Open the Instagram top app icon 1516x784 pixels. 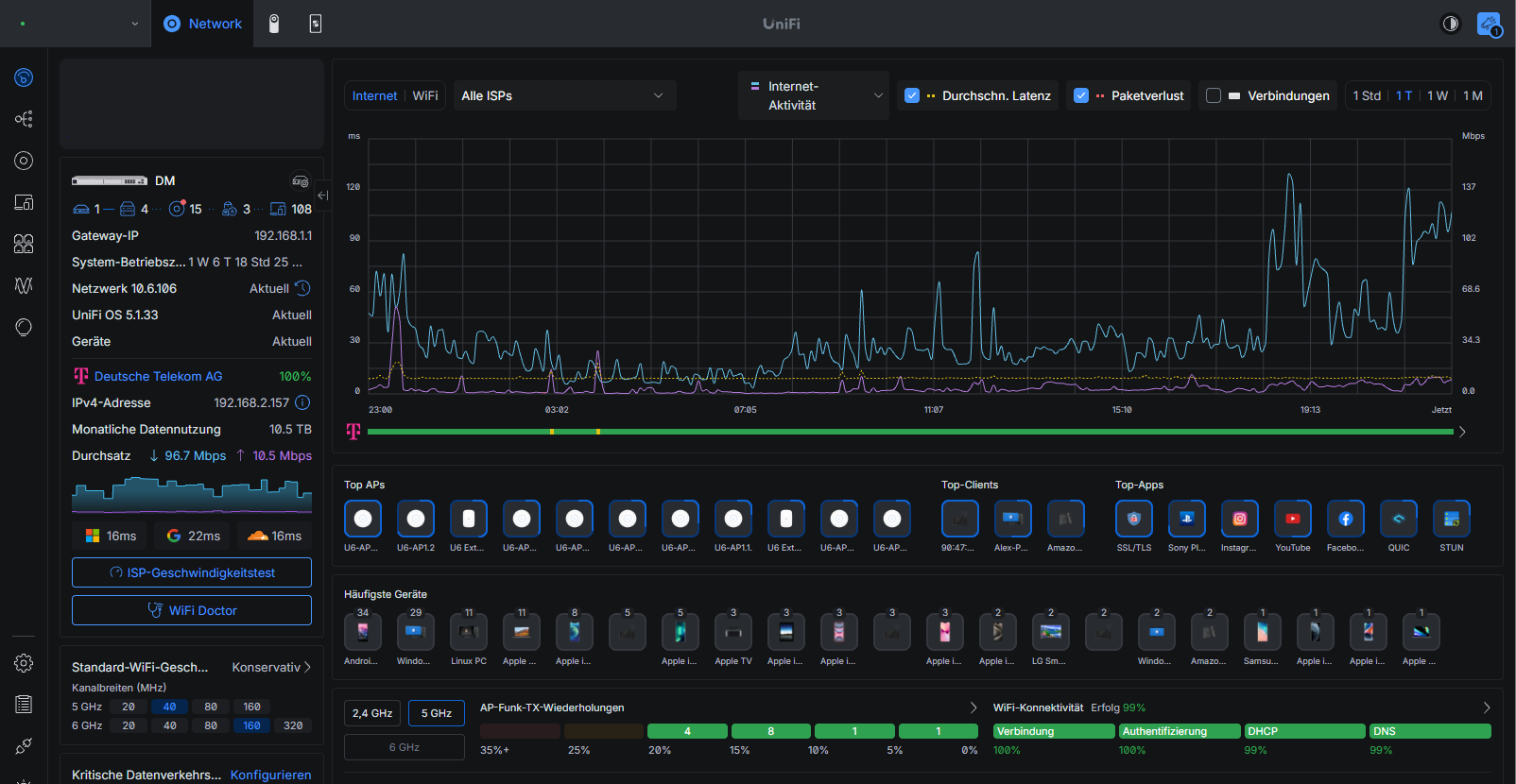click(x=1240, y=519)
